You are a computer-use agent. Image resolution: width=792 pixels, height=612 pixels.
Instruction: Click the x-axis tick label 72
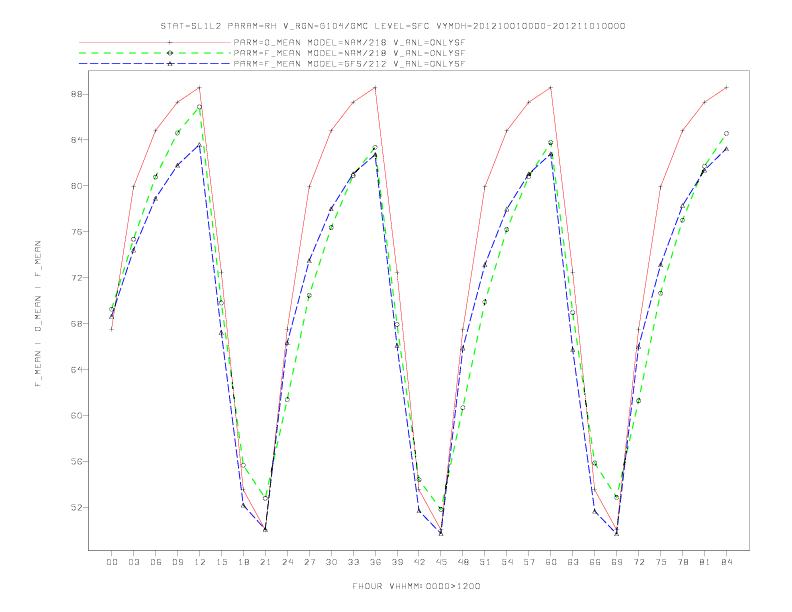pyautogui.click(x=639, y=562)
